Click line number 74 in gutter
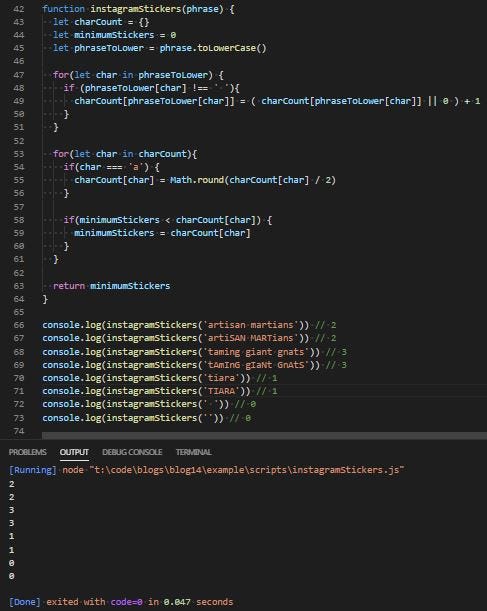The width and height of the screenshot is (487, 611). 18,431
